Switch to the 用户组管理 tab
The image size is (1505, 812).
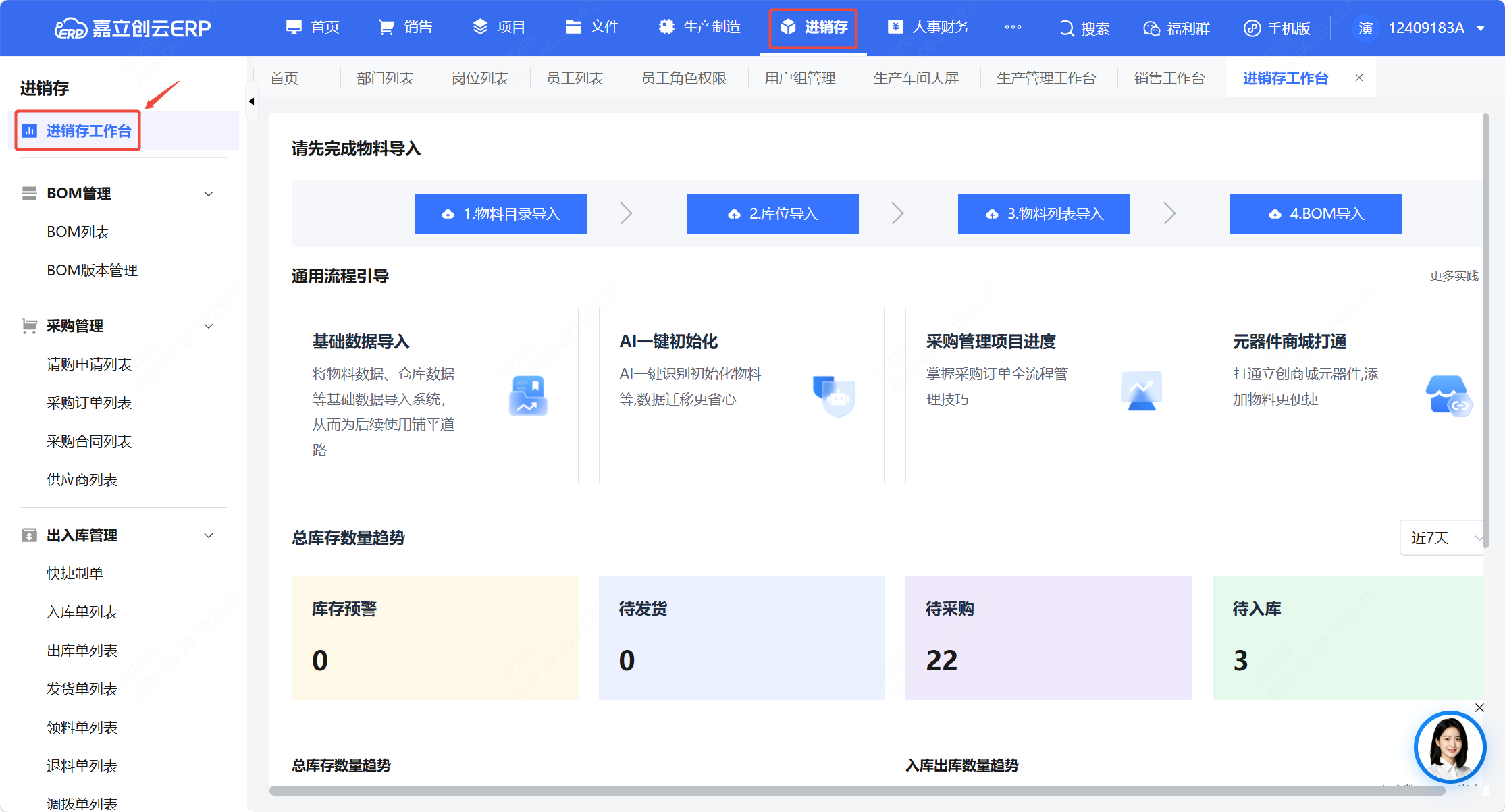(x=799, y=78)
